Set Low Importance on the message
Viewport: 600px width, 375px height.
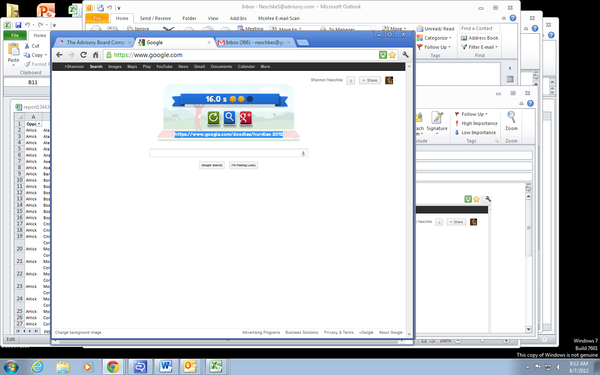(475, 132)
